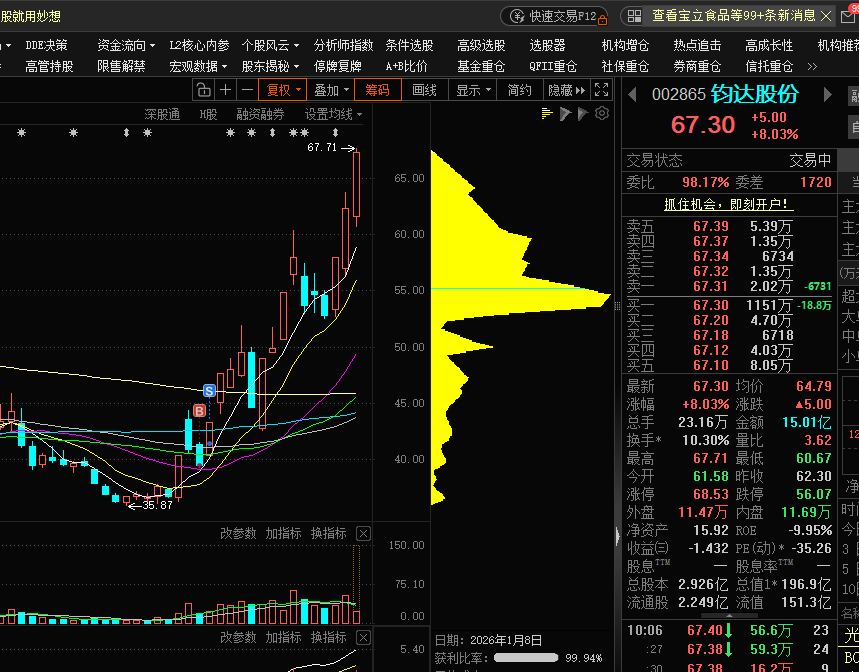Open 复权 adjustment dropdown

(283, 90)
